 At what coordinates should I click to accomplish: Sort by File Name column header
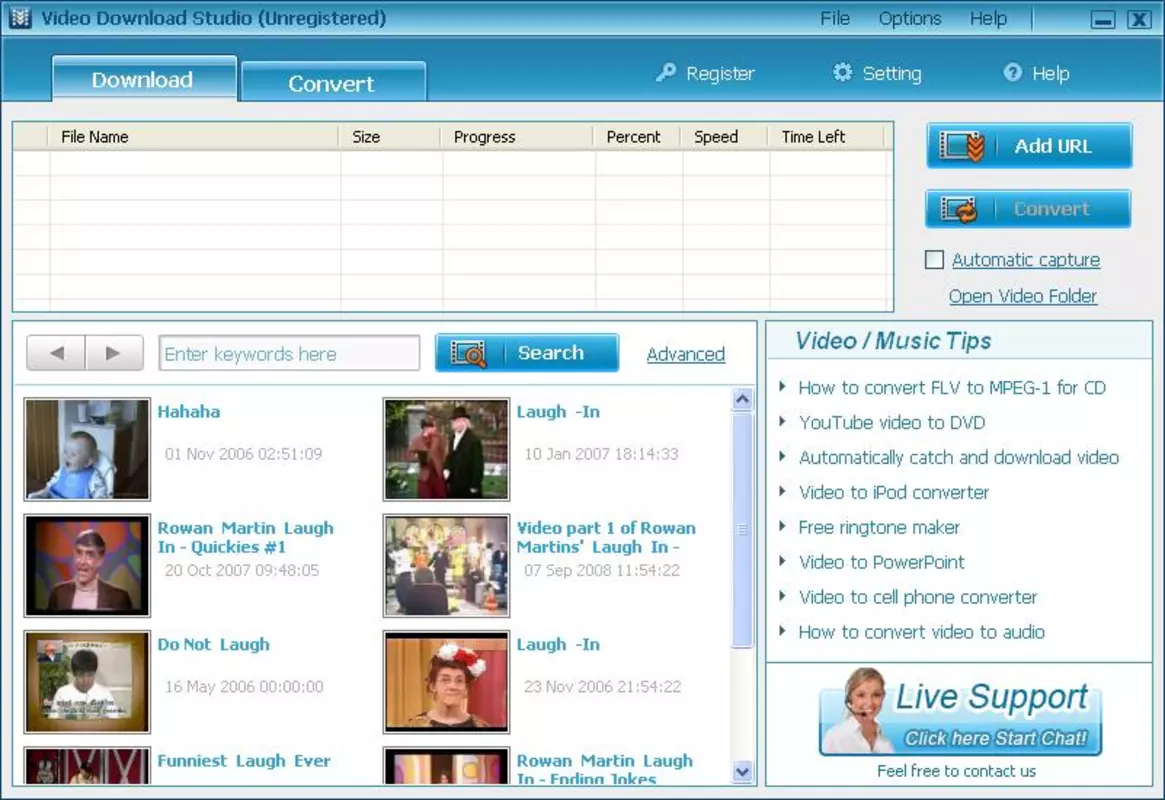click(x=193, y=137)
